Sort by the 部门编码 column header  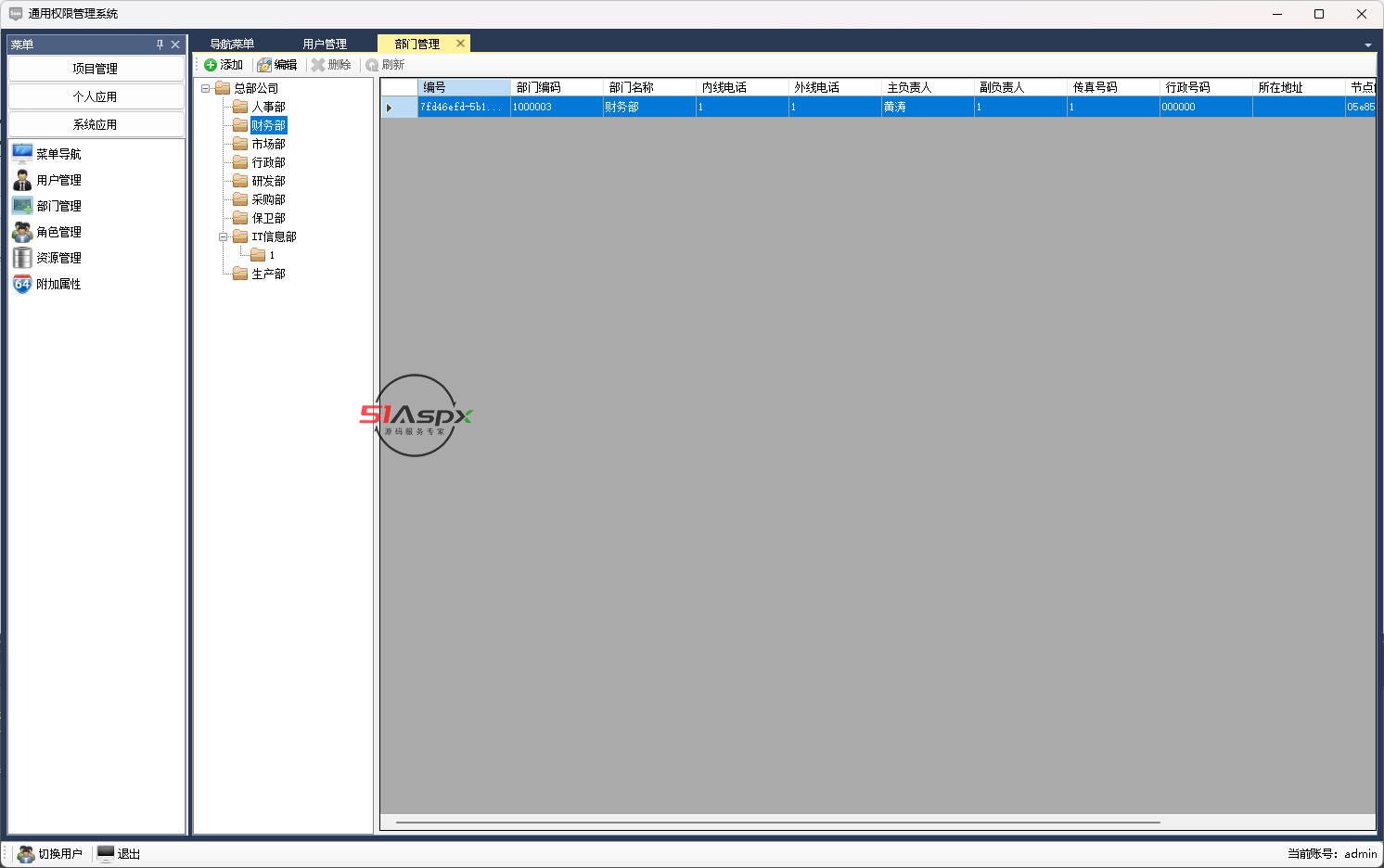[x=557, y=87]
